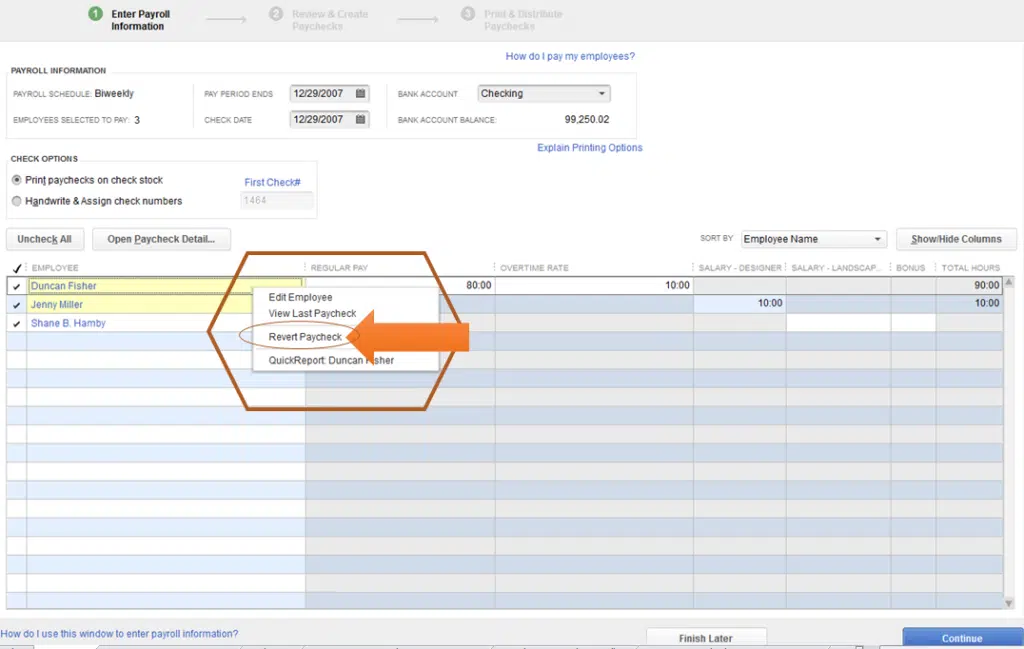Choose View Last Paycheck menu entry
The image size is (1024, 649).
[312, 313]
